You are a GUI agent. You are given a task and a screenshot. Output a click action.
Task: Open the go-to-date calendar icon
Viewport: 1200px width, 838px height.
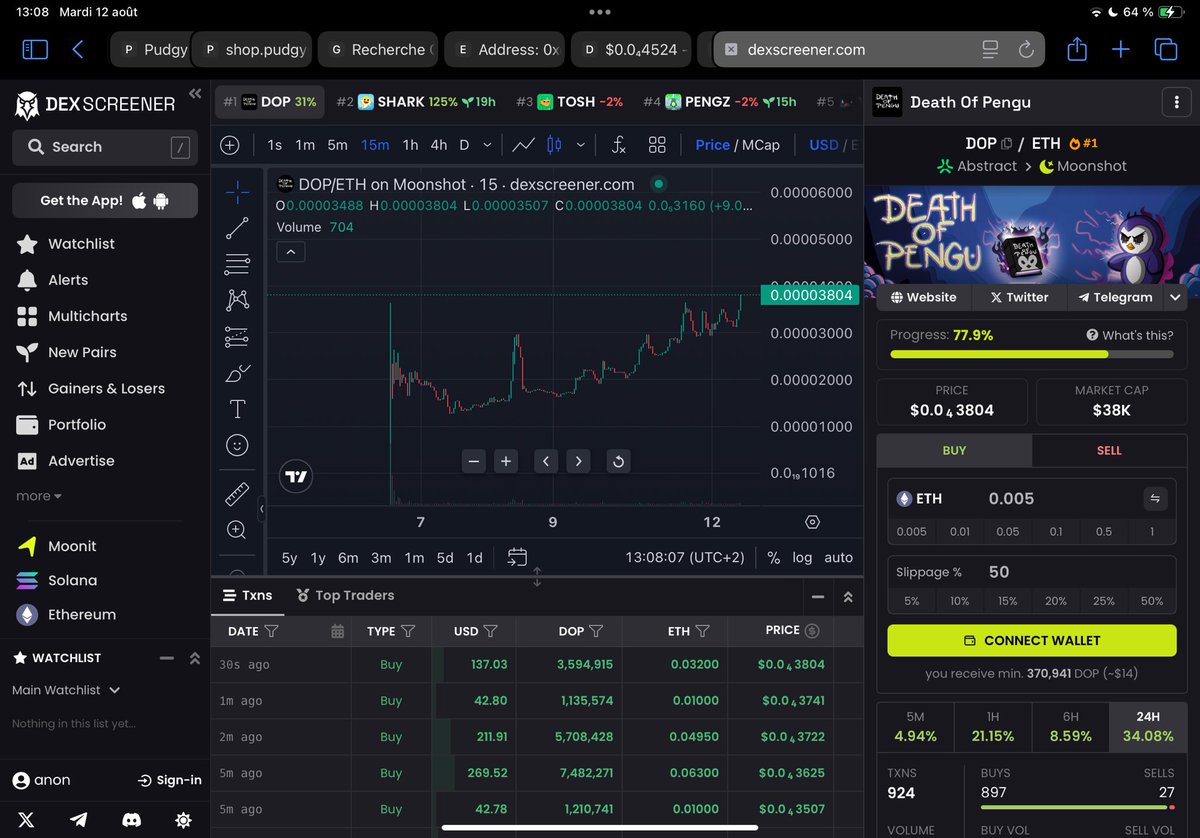click(x=517, y=557)
